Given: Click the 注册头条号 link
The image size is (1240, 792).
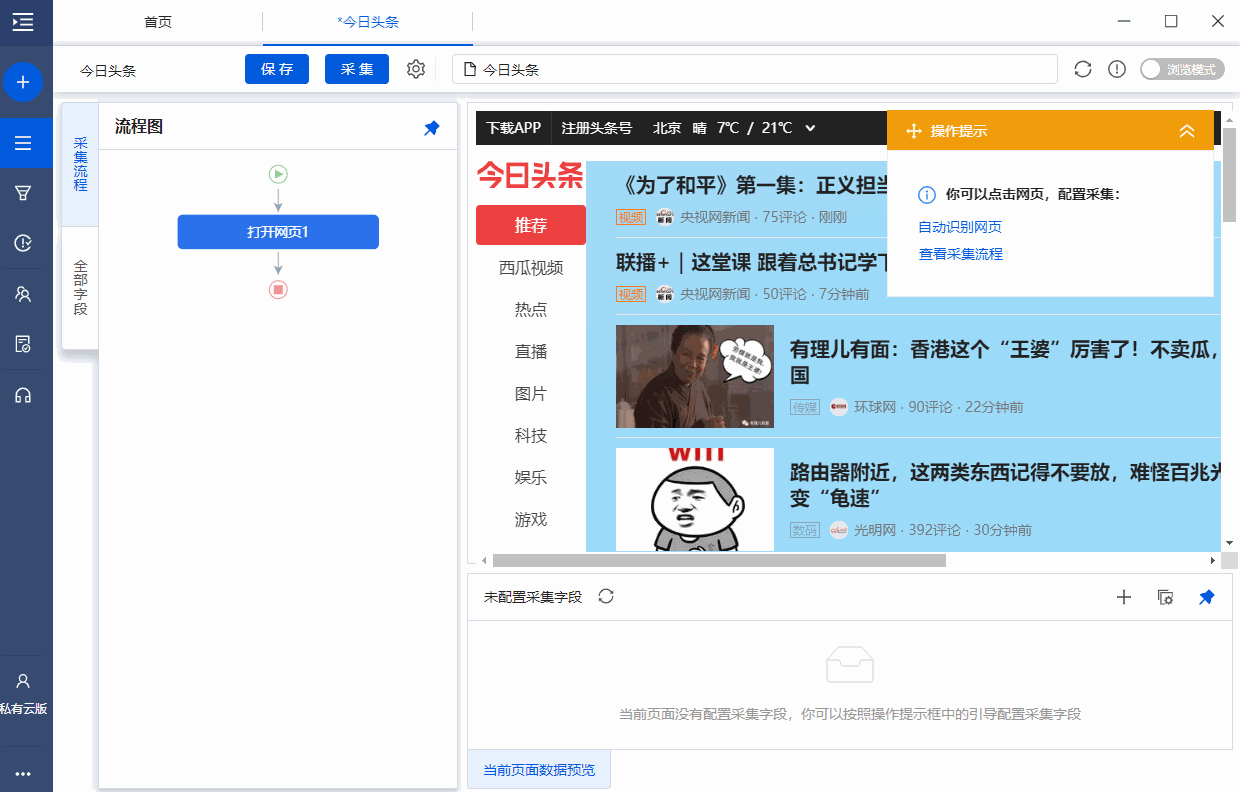Looking at the screenshot, I should pyautogui.click(x=597, y=128).
